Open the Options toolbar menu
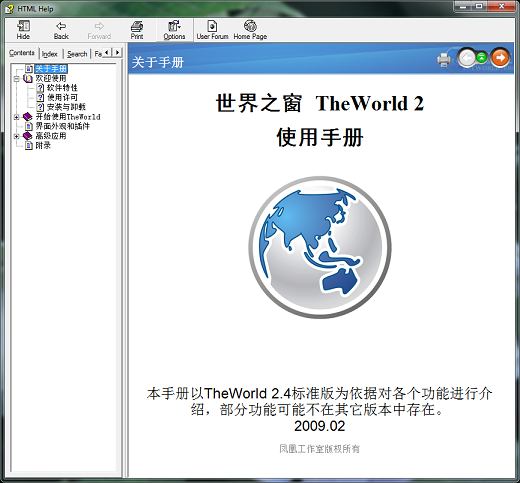 click(174, 30)
